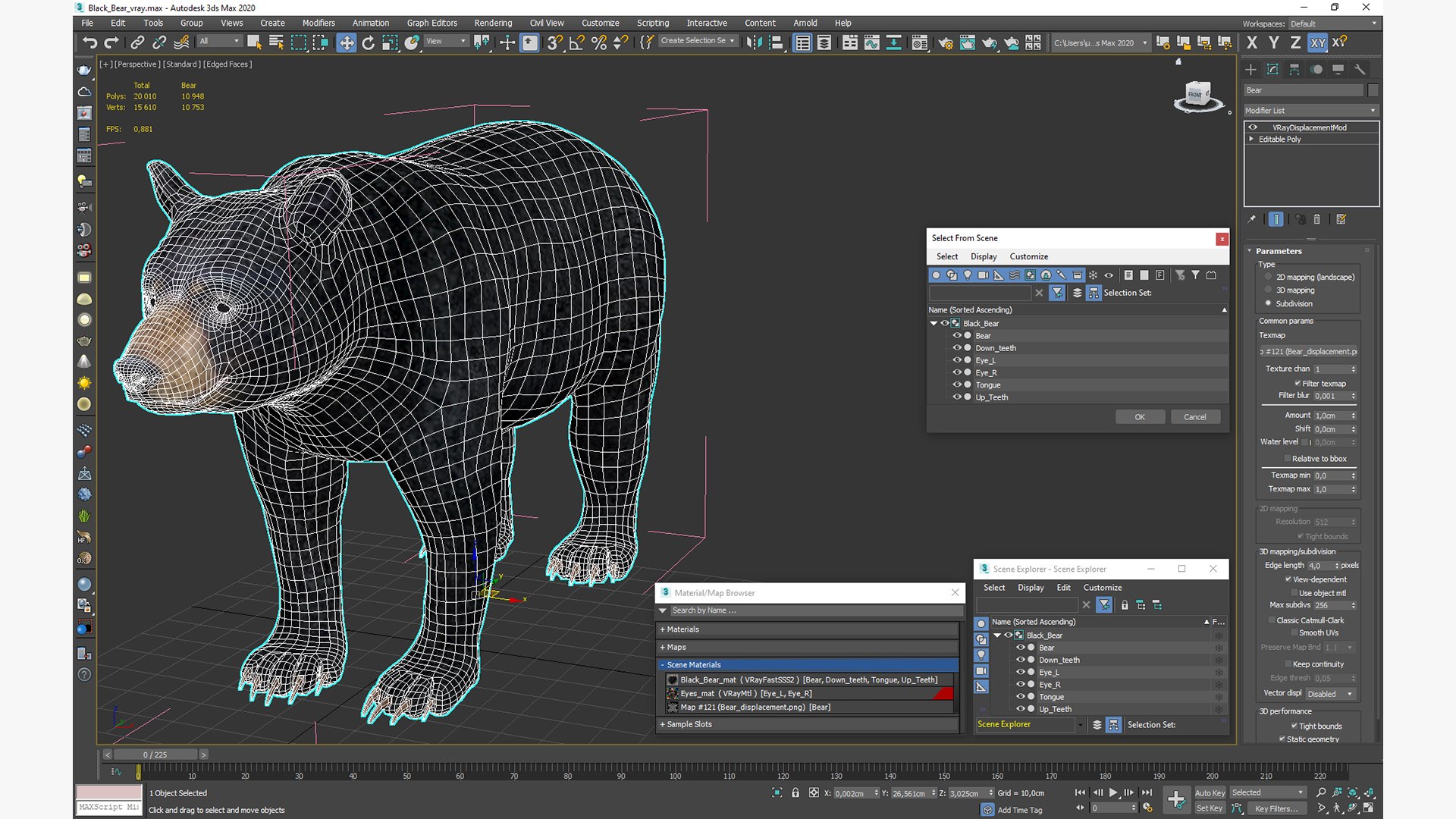Click the Pin Stack icon below modifier stack
The width and height of the screenshot is (1456, 819).
(x=1252, y=219)
